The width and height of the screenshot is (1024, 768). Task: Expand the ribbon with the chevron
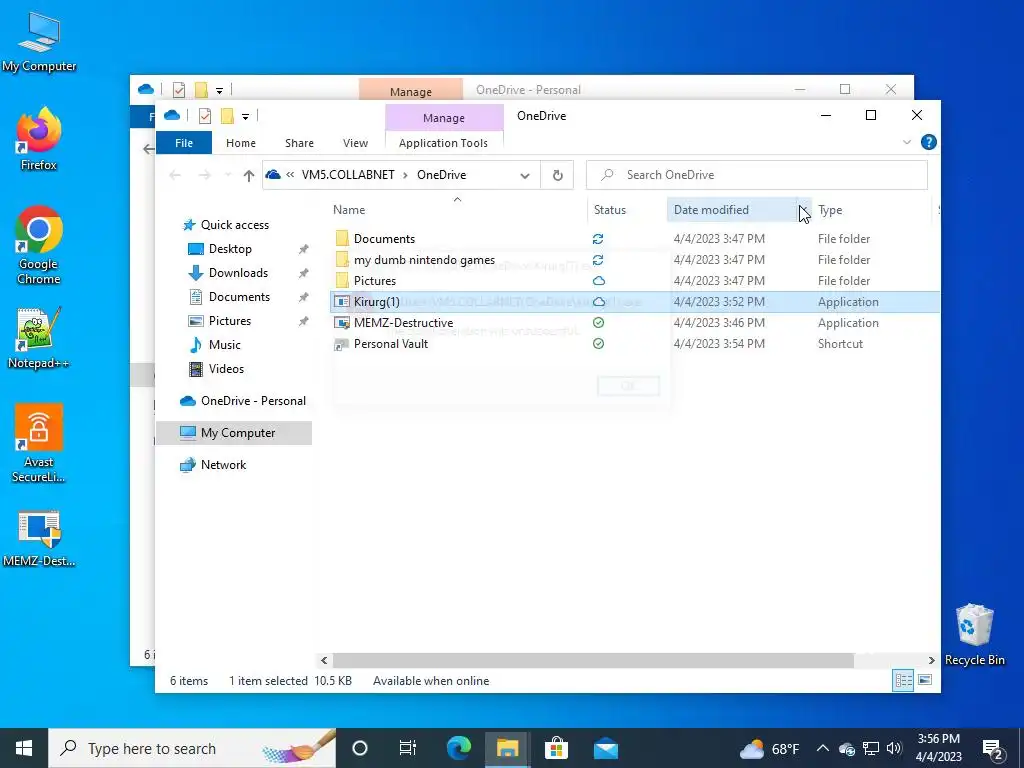906,142
